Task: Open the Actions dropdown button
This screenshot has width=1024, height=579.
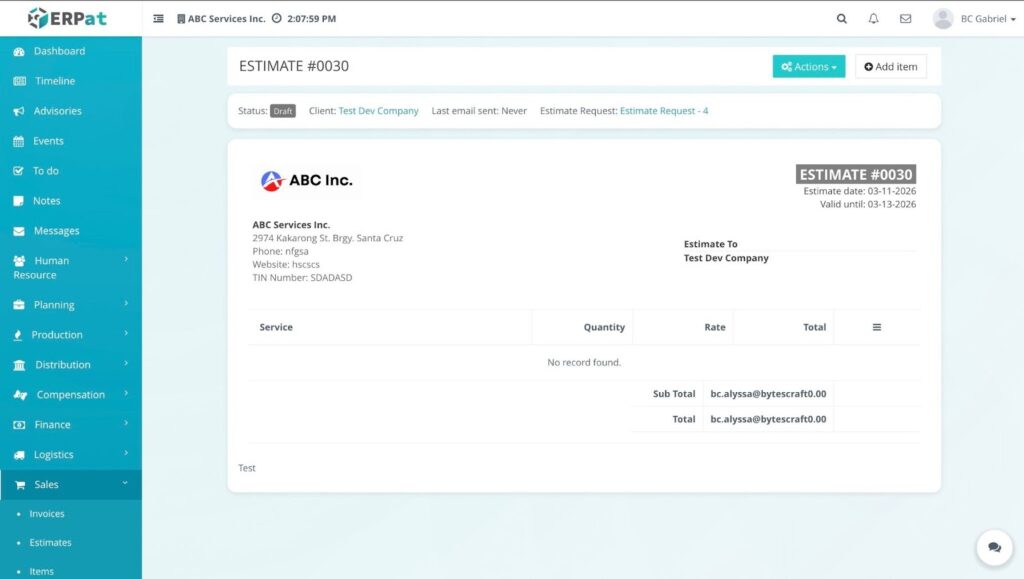Action: pyautogui.click(x=808, y=67)
